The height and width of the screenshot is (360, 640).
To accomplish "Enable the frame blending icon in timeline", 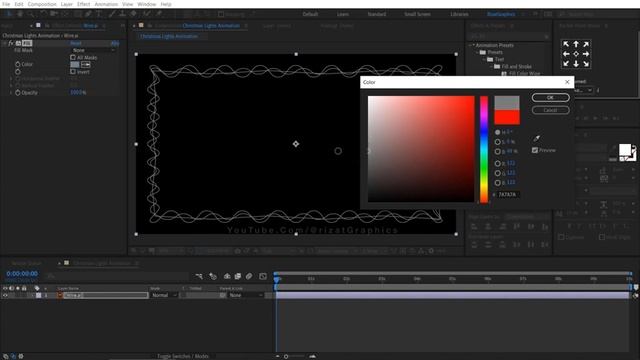I will tap(238, 276).
